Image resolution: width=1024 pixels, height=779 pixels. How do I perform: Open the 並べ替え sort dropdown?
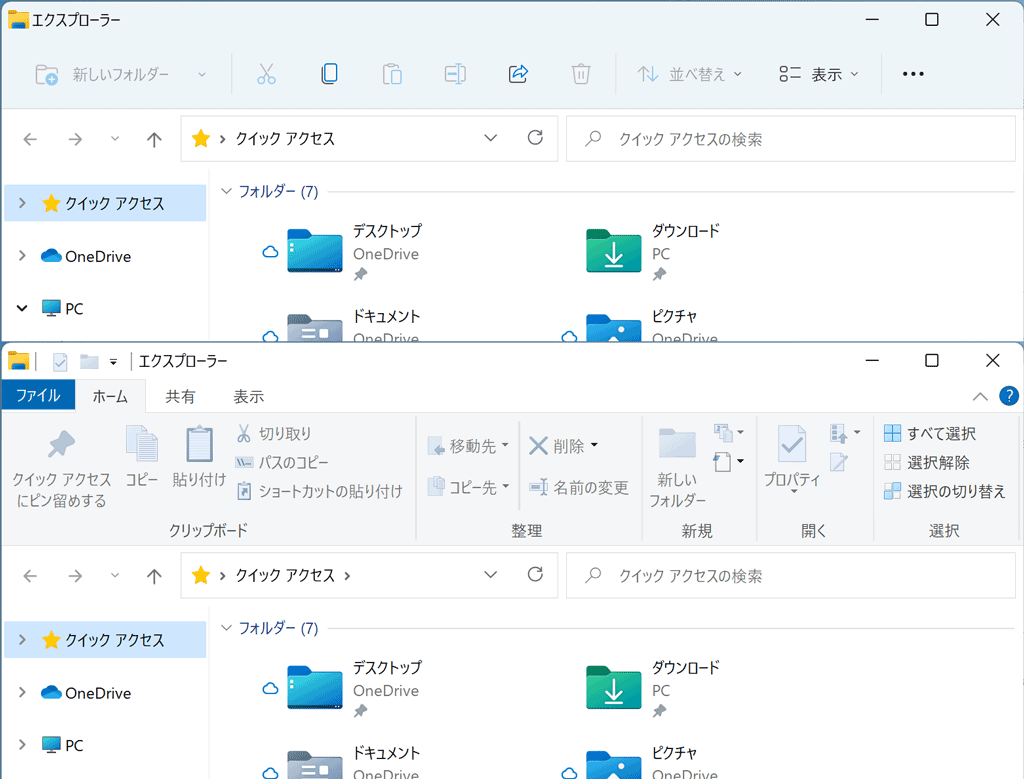(689, 73)
